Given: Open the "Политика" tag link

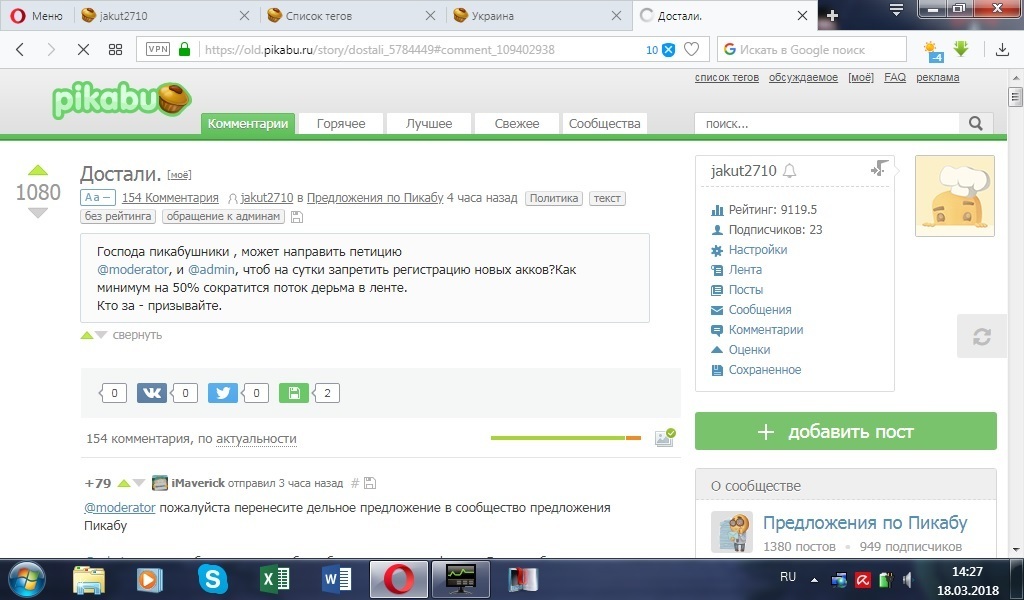Looking at the screenshot, I should [554, 198].
